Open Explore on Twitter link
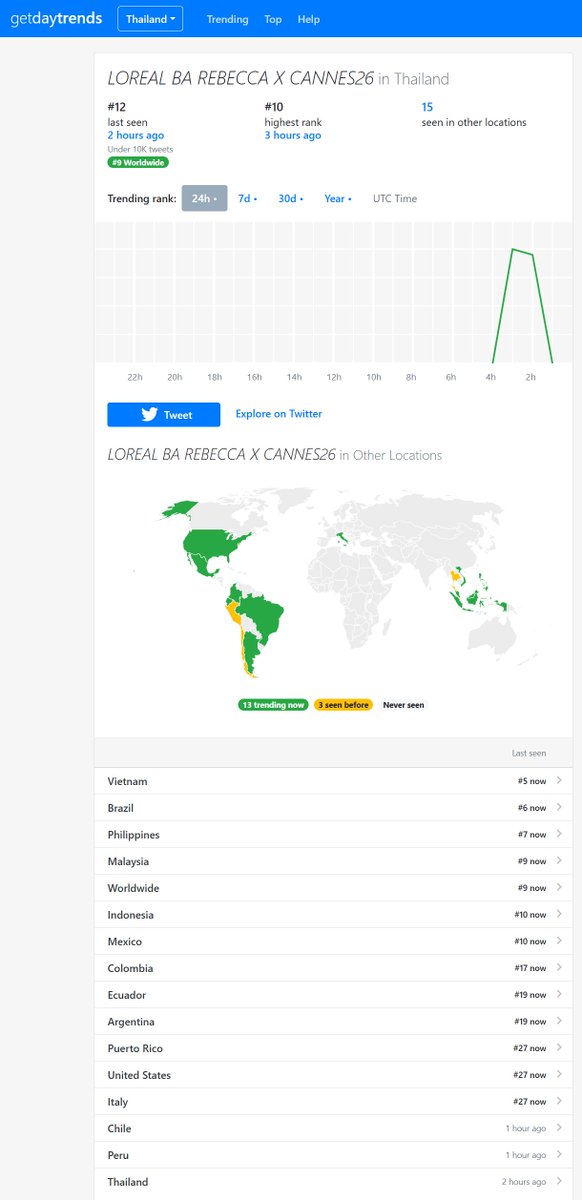582x1200 pixels. (x=279, y=413)
